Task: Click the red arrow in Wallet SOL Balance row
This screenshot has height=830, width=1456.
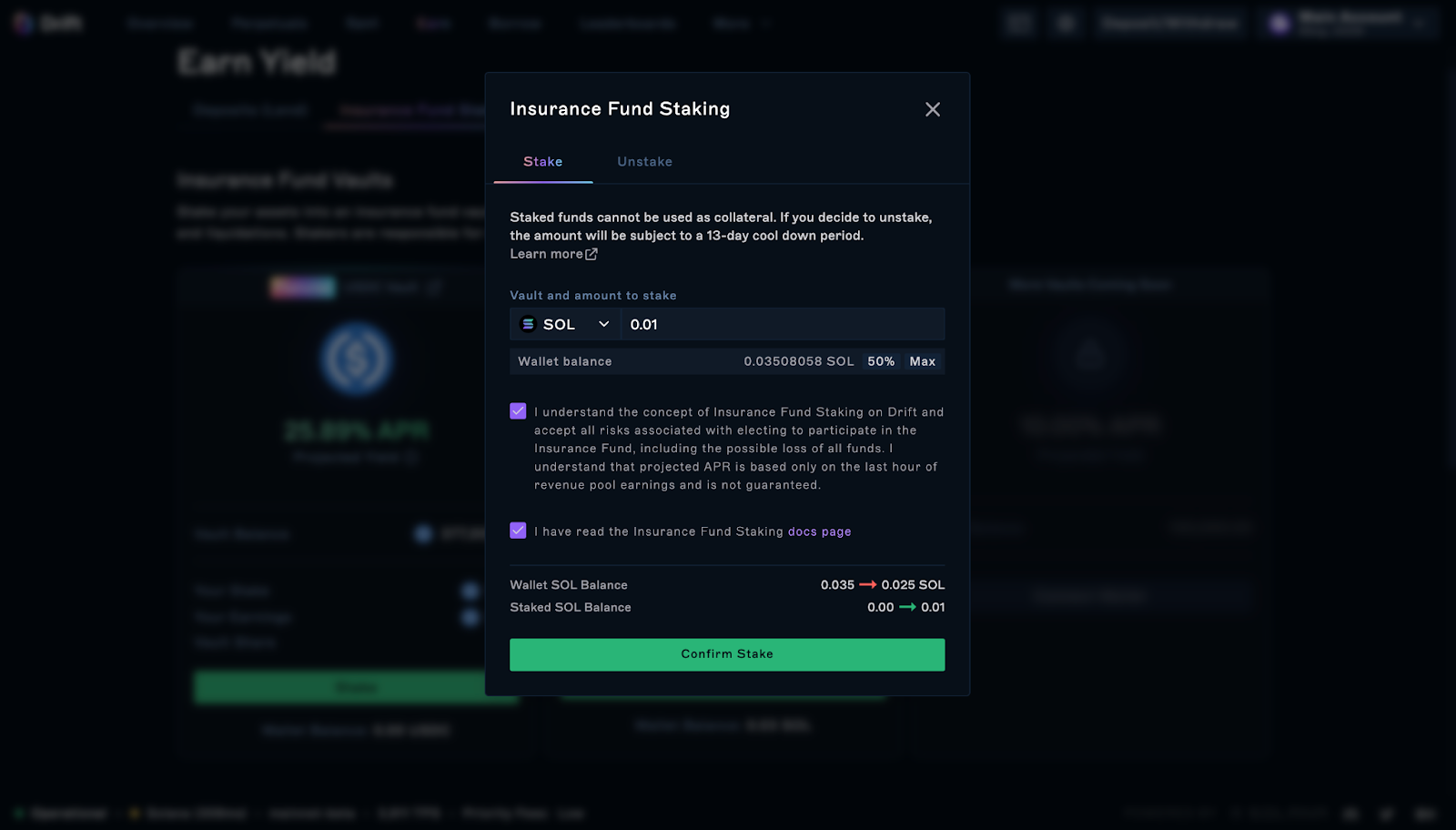Action: pos(867,584)
